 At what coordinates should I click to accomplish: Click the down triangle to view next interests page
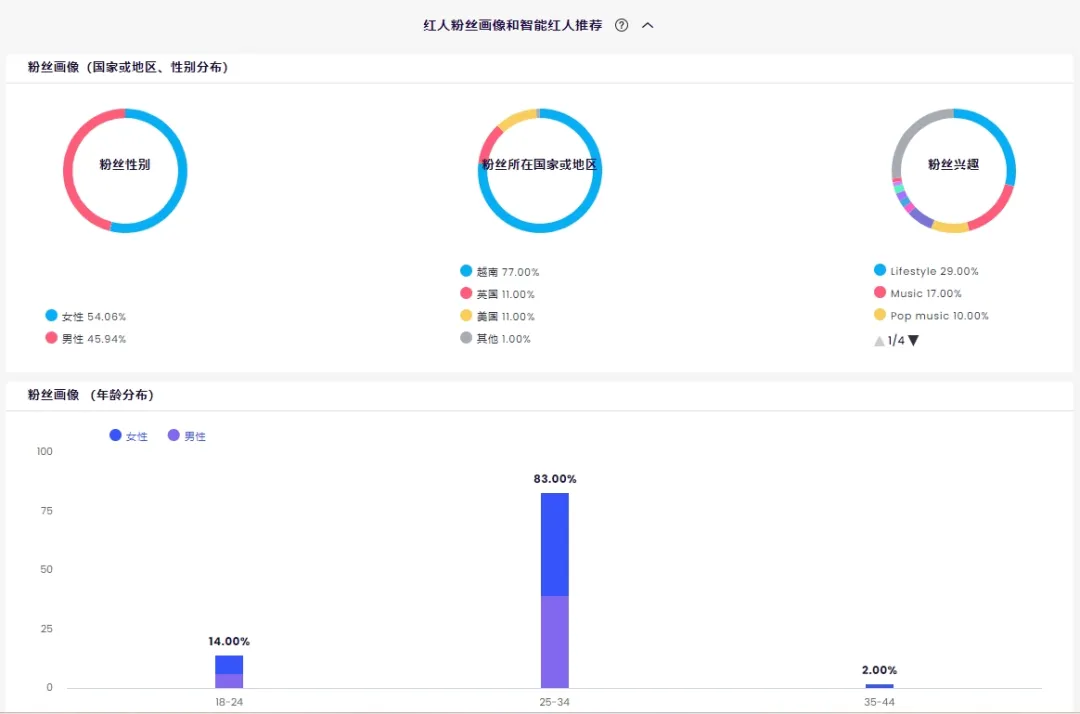pos(912,340)
